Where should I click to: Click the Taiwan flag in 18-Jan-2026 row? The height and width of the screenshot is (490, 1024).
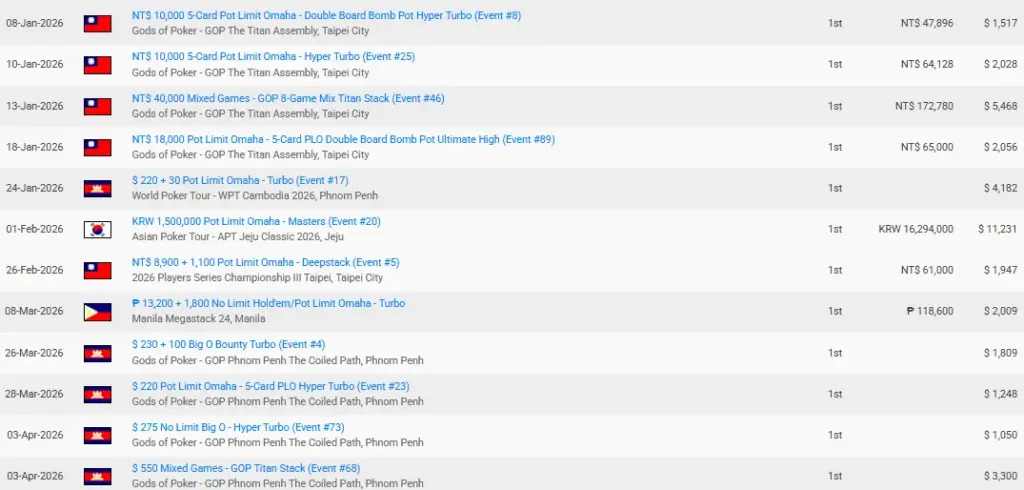[x=97, y=147]
